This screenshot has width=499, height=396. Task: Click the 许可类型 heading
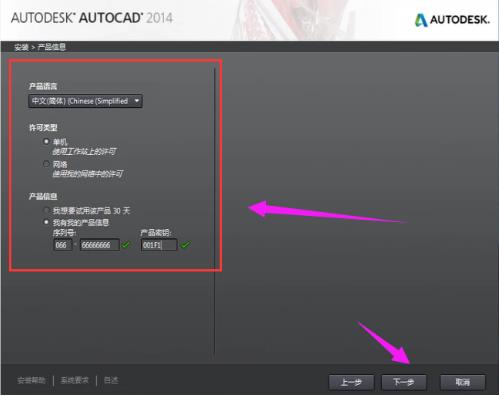[x=43, y=128]
